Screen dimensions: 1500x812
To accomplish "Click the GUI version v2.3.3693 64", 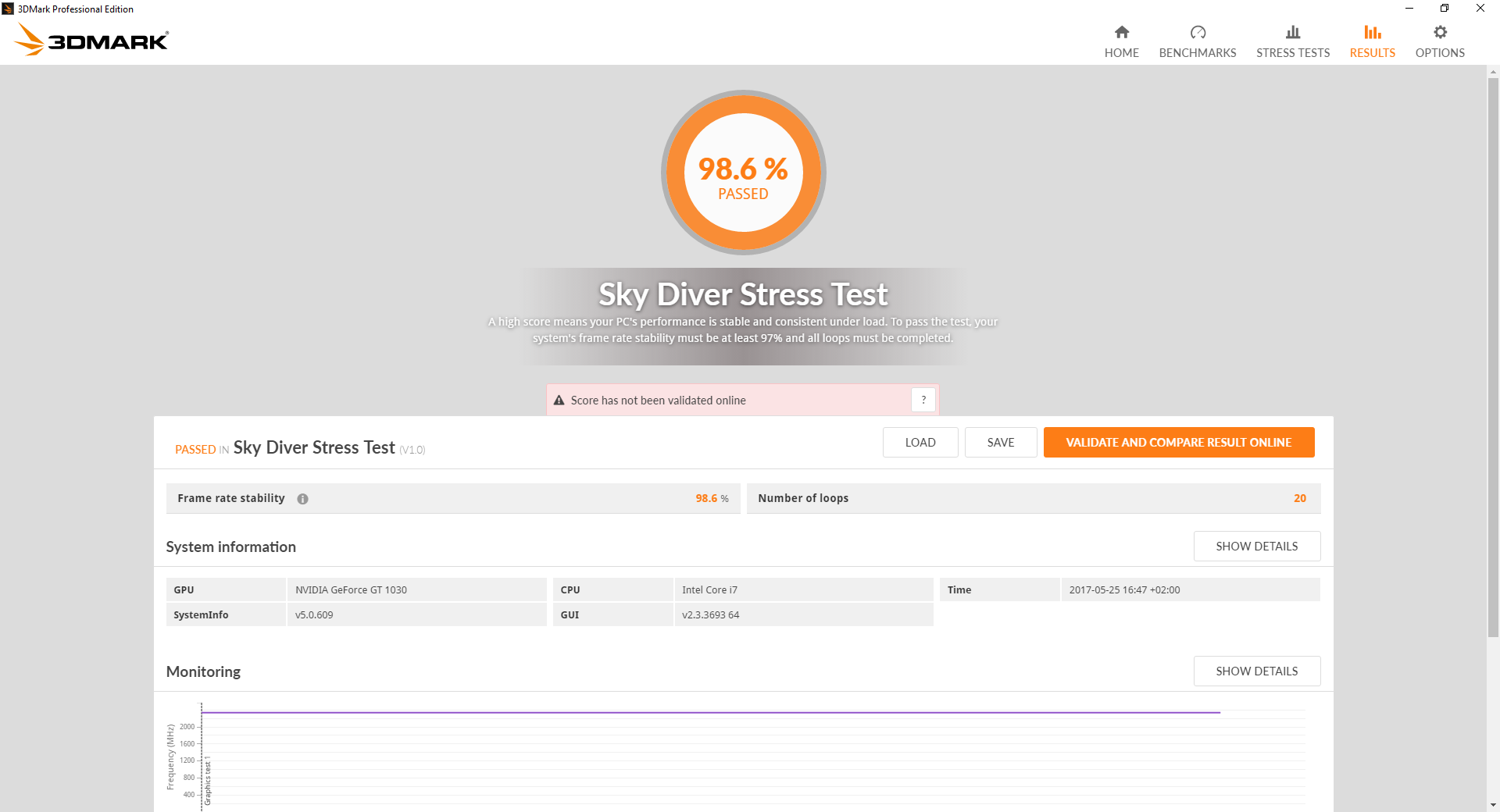I will (710, 615).
